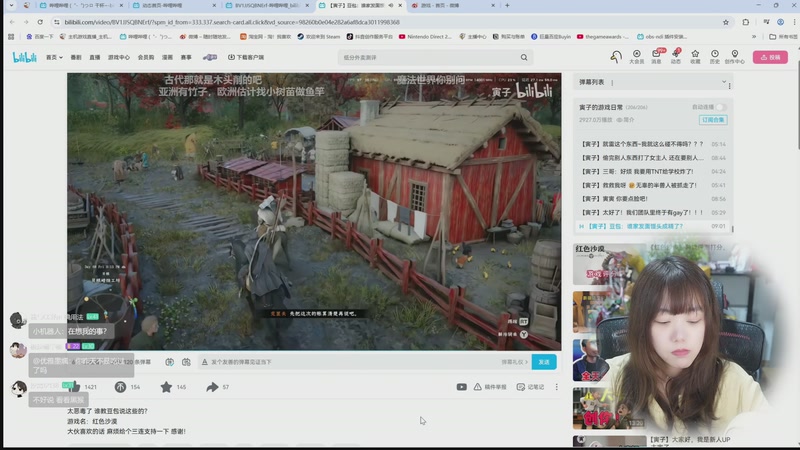Open danmaku list three-dot menu
Viewport: 800px width, 450px height.
click(730, 86)
